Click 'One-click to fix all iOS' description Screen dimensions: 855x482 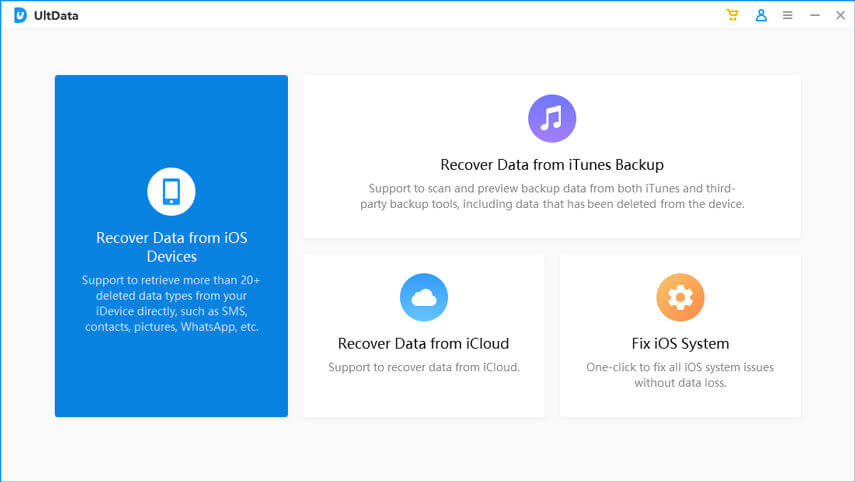680,375
